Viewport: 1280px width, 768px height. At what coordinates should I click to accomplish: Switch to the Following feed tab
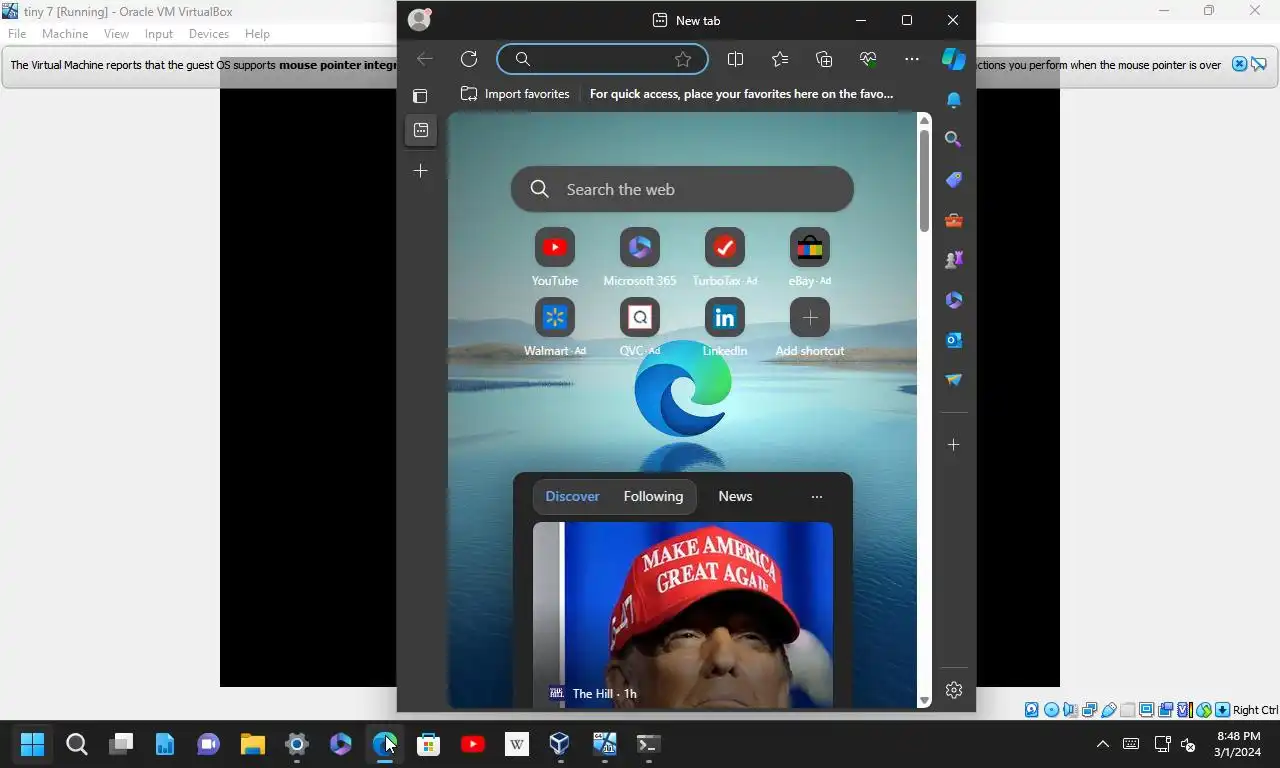[x=653, y=496]
